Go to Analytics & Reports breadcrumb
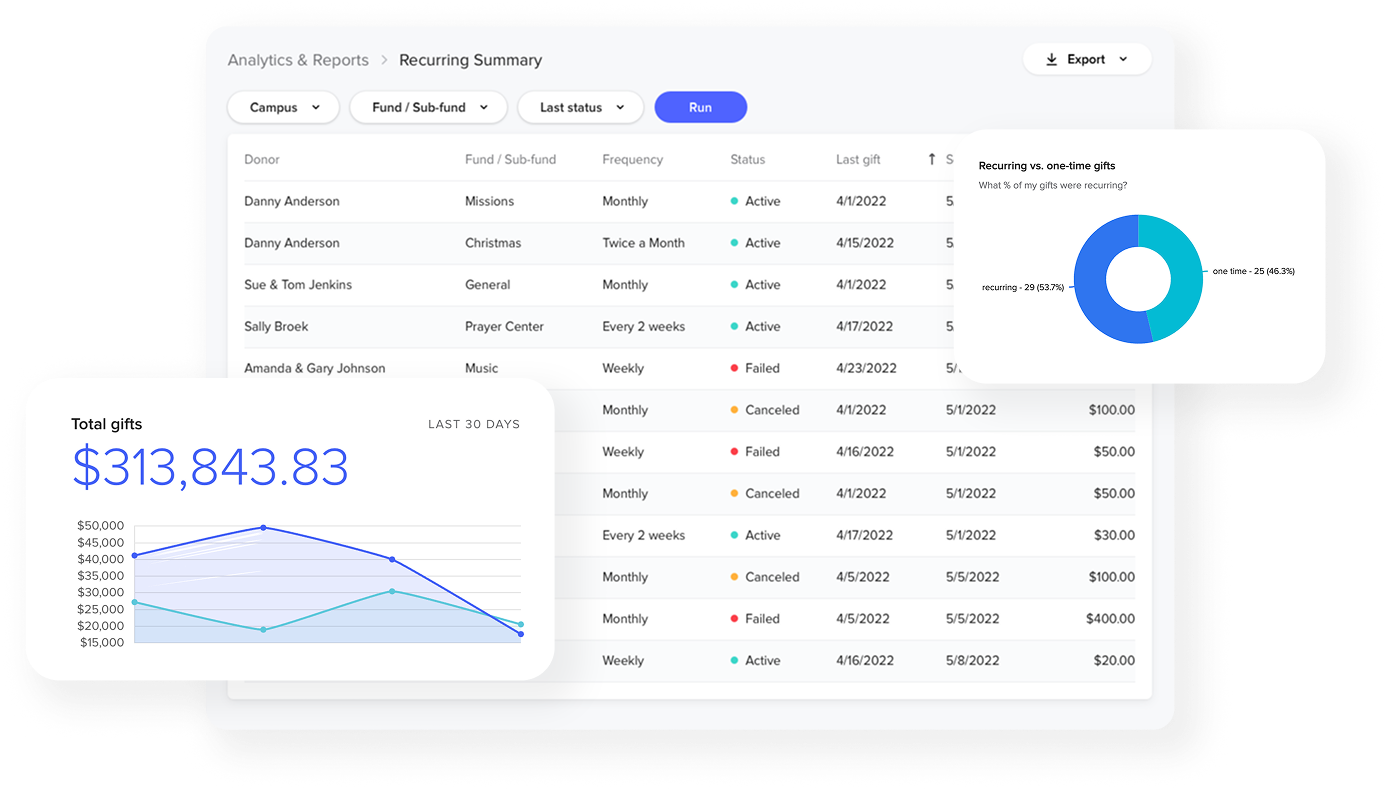The width and height of the screenshot is (1387, 790). coord(298,61)
